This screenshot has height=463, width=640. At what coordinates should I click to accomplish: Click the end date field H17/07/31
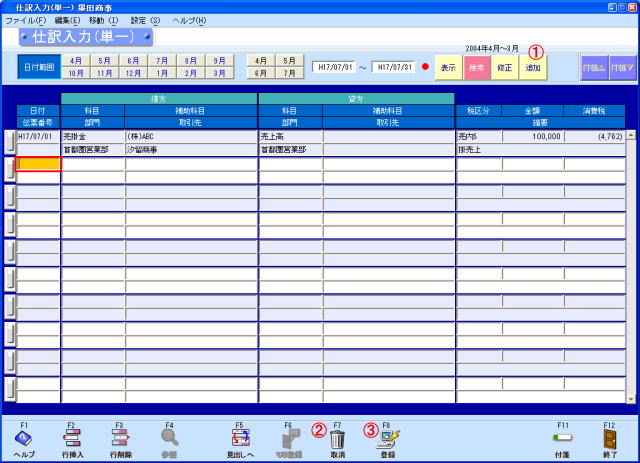394,67
